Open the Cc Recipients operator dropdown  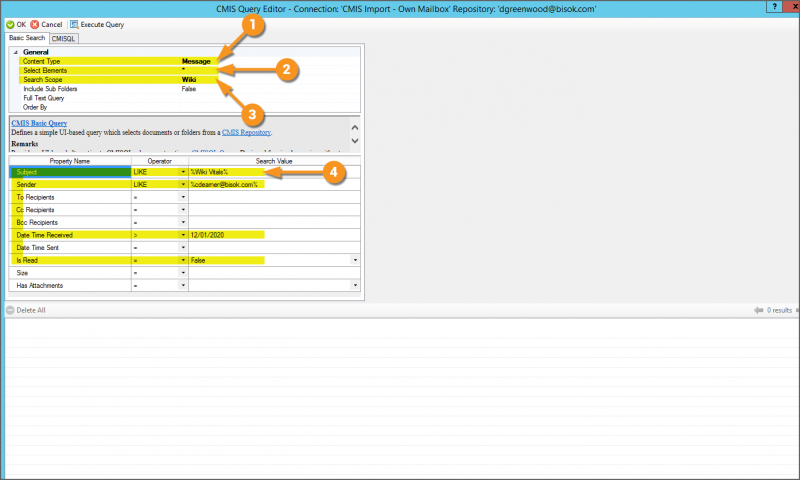coord(183,210)
